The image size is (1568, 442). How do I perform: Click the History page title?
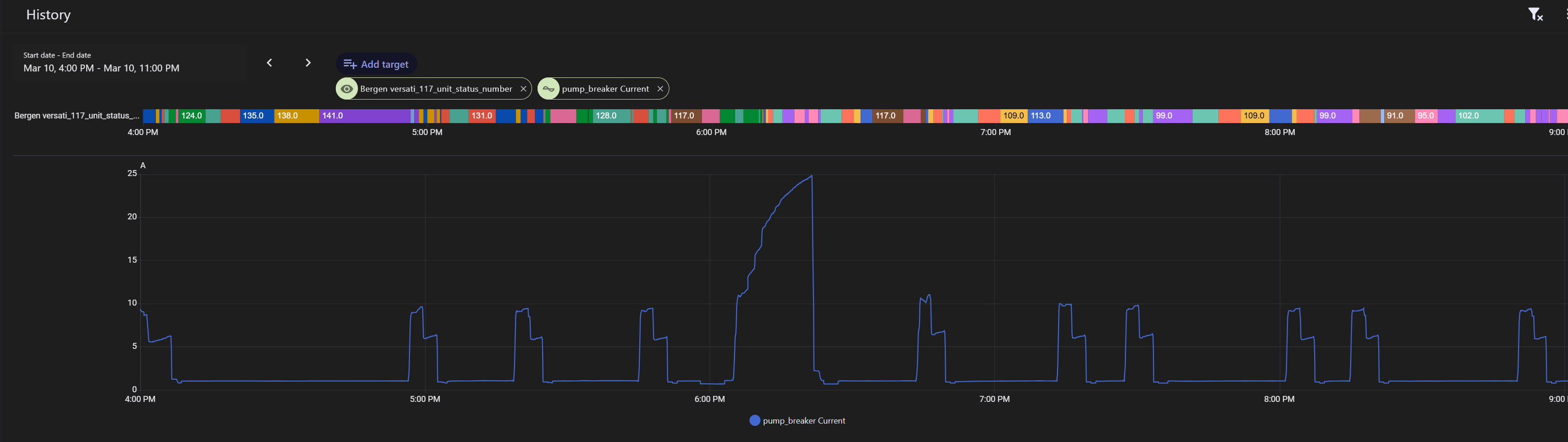(48, 15)
